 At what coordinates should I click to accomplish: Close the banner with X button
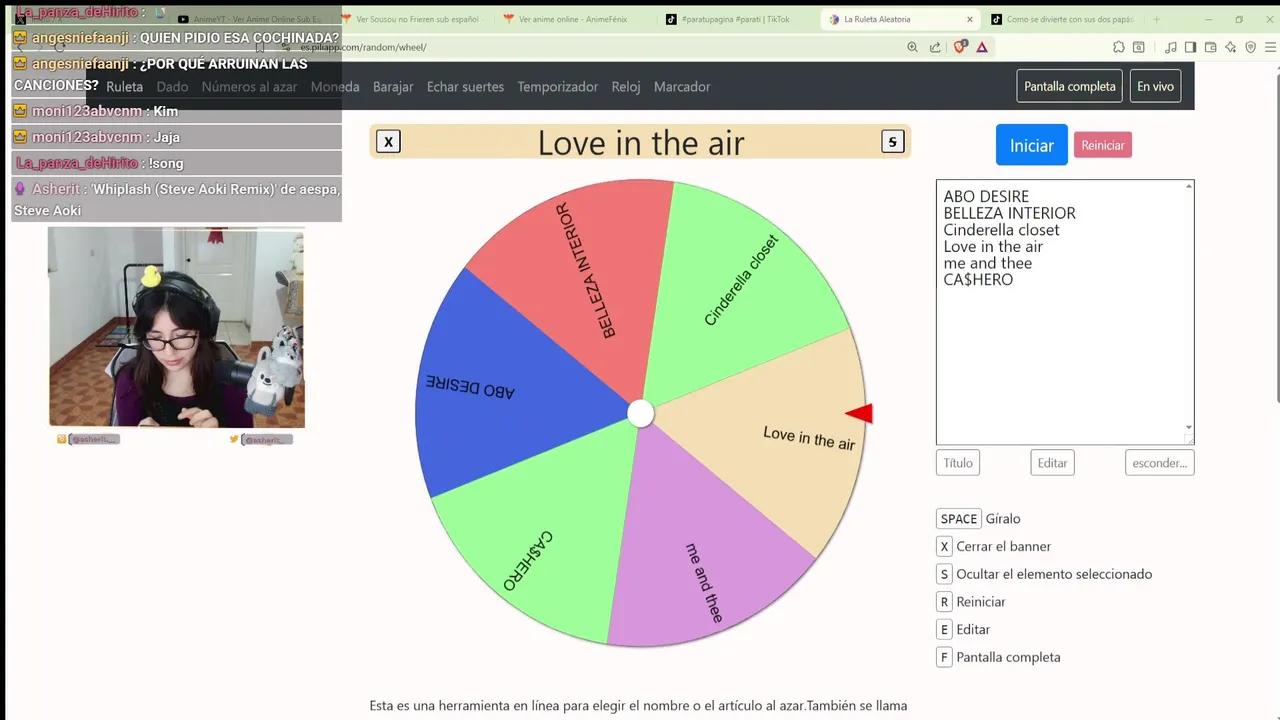tap(388, 142)
